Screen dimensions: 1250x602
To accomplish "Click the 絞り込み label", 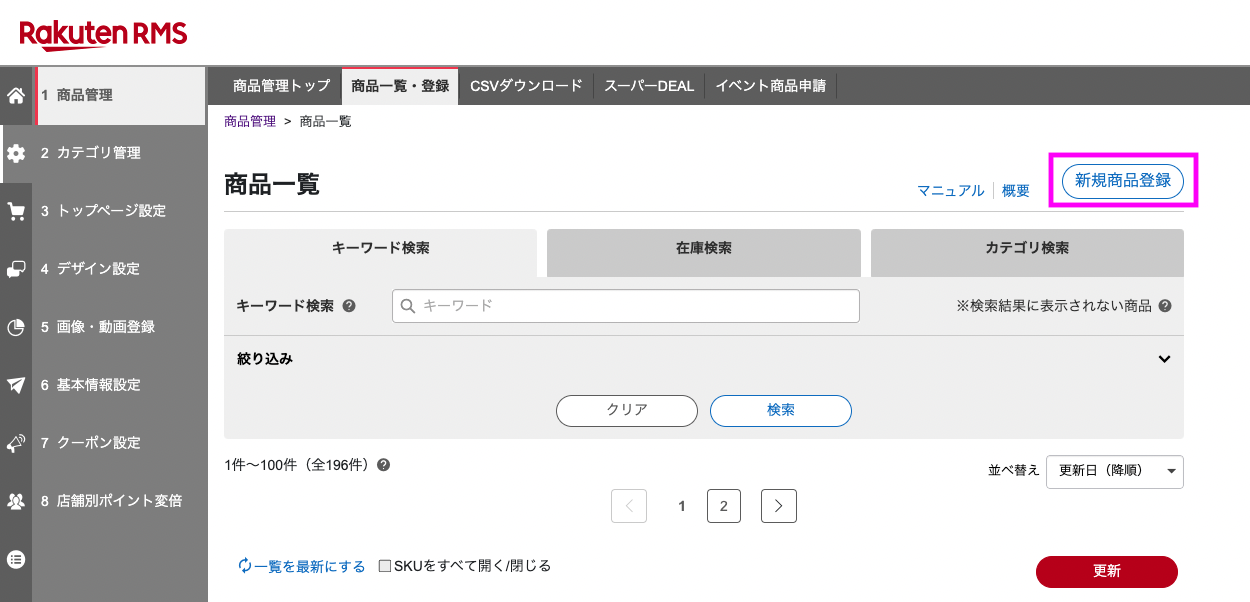I will (265, 359).
